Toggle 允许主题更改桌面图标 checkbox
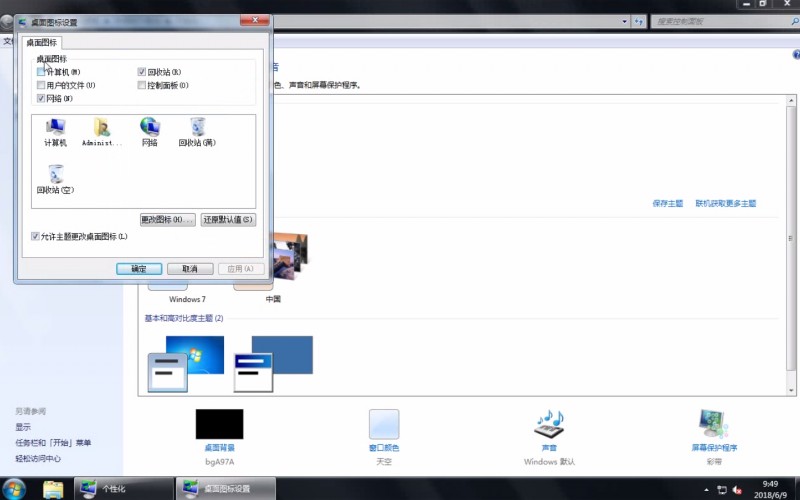 coord(35,236)
